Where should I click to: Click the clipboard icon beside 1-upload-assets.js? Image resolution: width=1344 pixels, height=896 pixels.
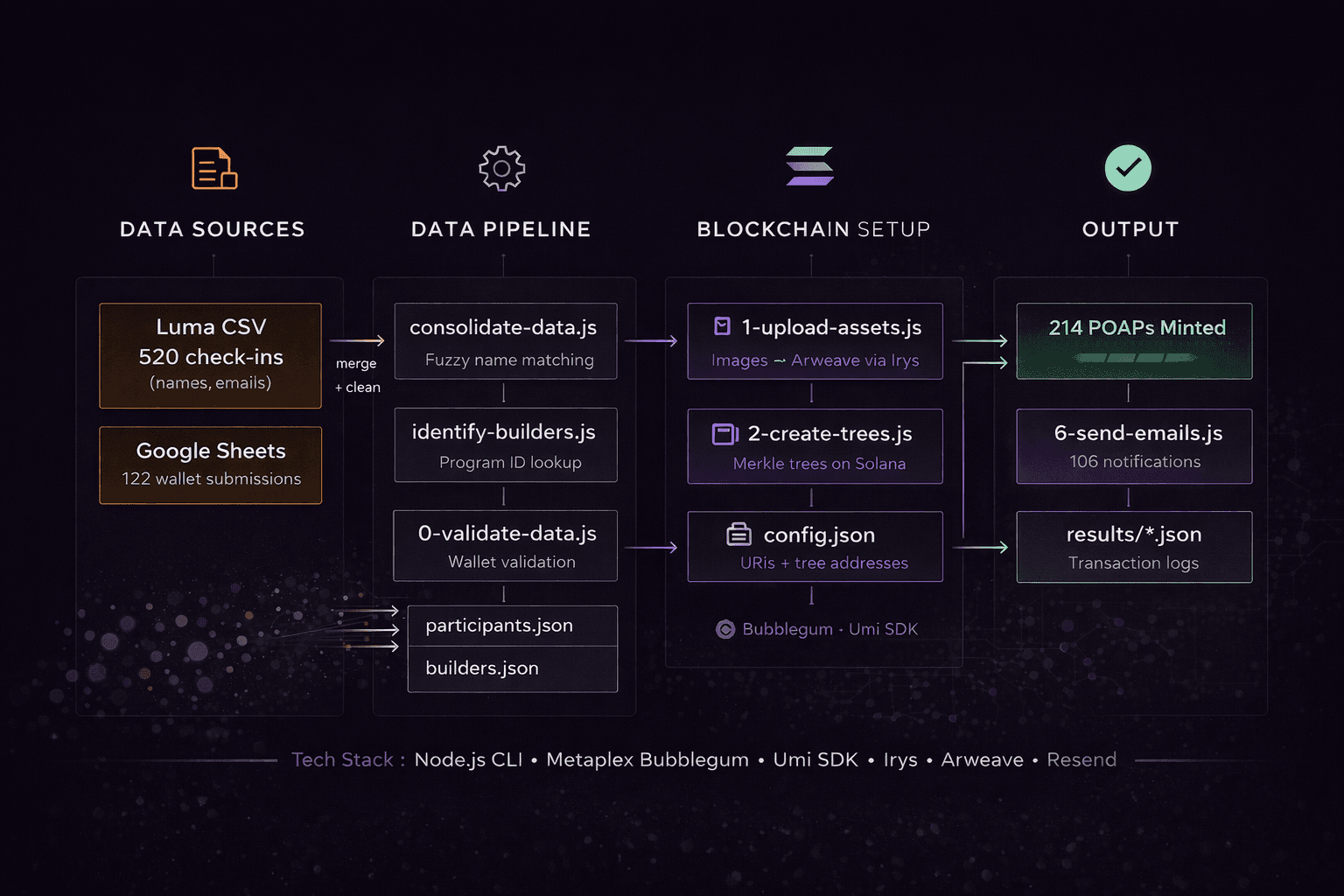coord(722,326)
